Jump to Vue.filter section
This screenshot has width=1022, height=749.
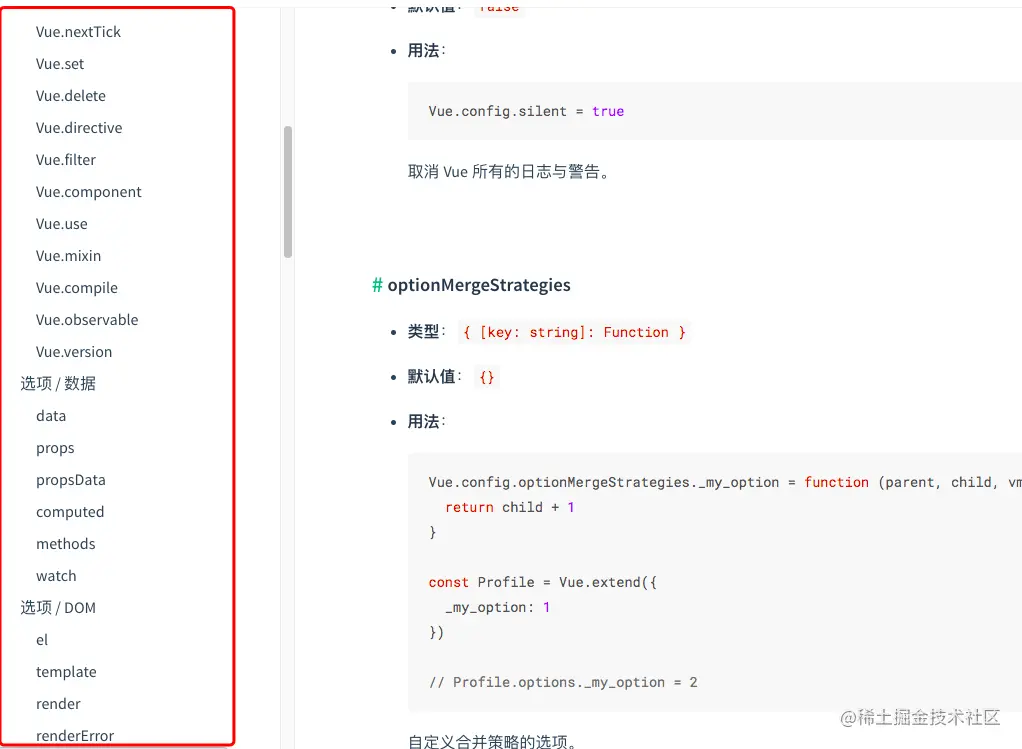tap(66, 160)
